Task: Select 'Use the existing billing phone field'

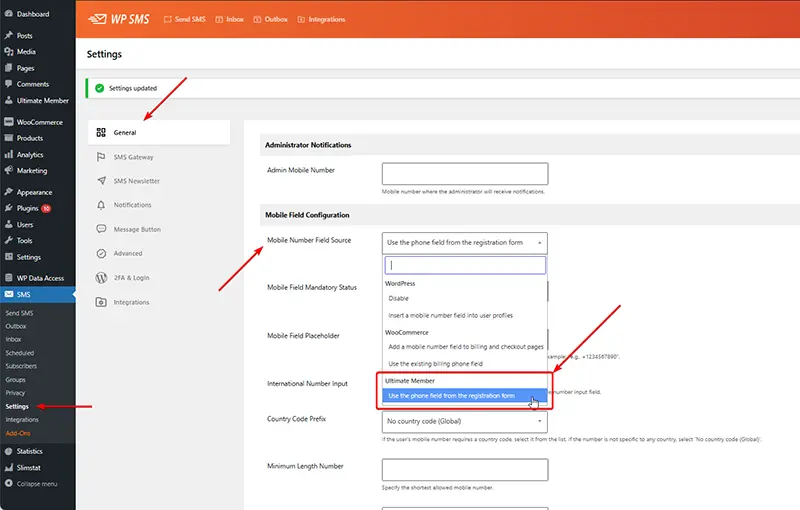Action: (434, 364)
